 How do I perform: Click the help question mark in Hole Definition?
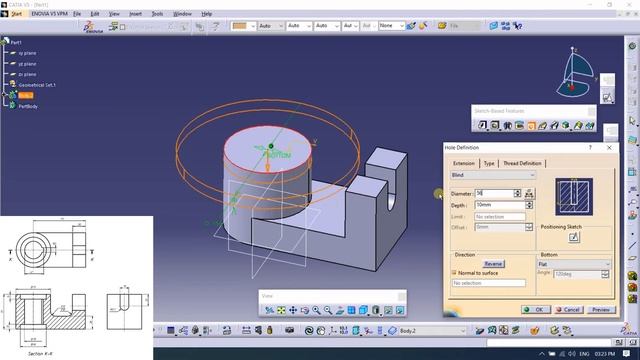(x=590, y=148)
